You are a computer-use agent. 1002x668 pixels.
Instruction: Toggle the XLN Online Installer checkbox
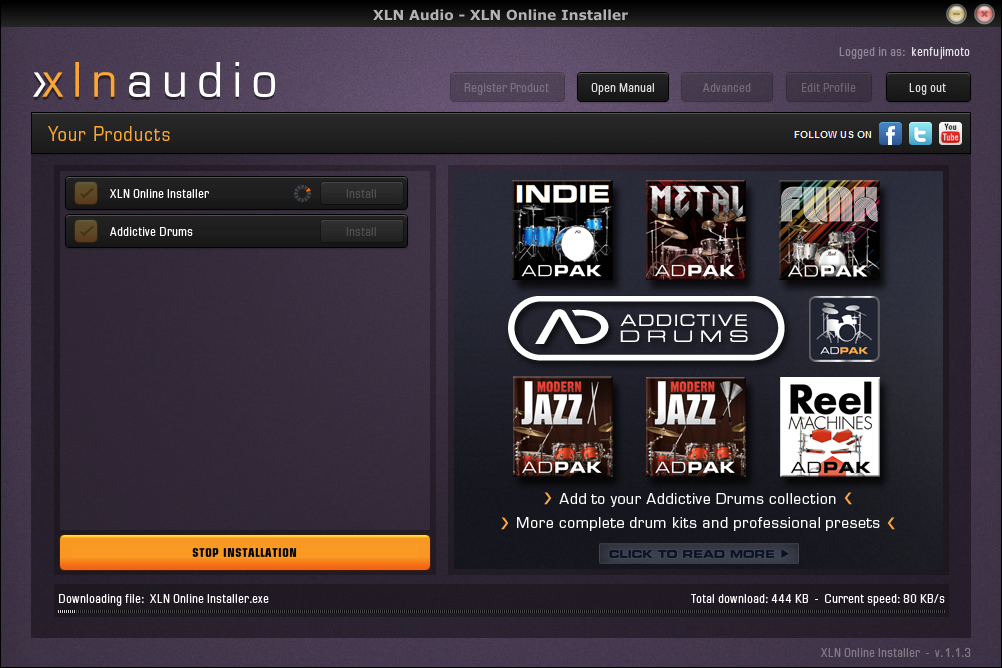pos(86,193)
